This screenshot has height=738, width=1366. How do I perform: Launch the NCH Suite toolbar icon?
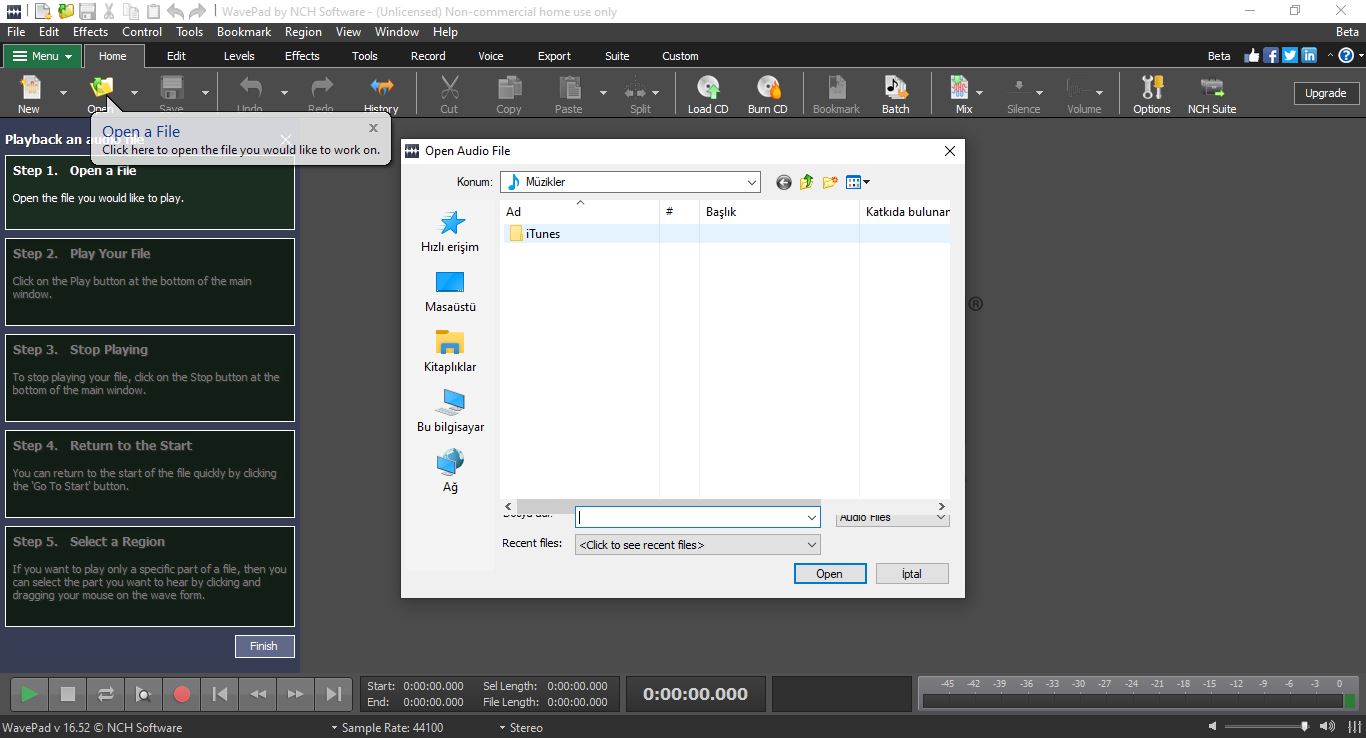1212,94
